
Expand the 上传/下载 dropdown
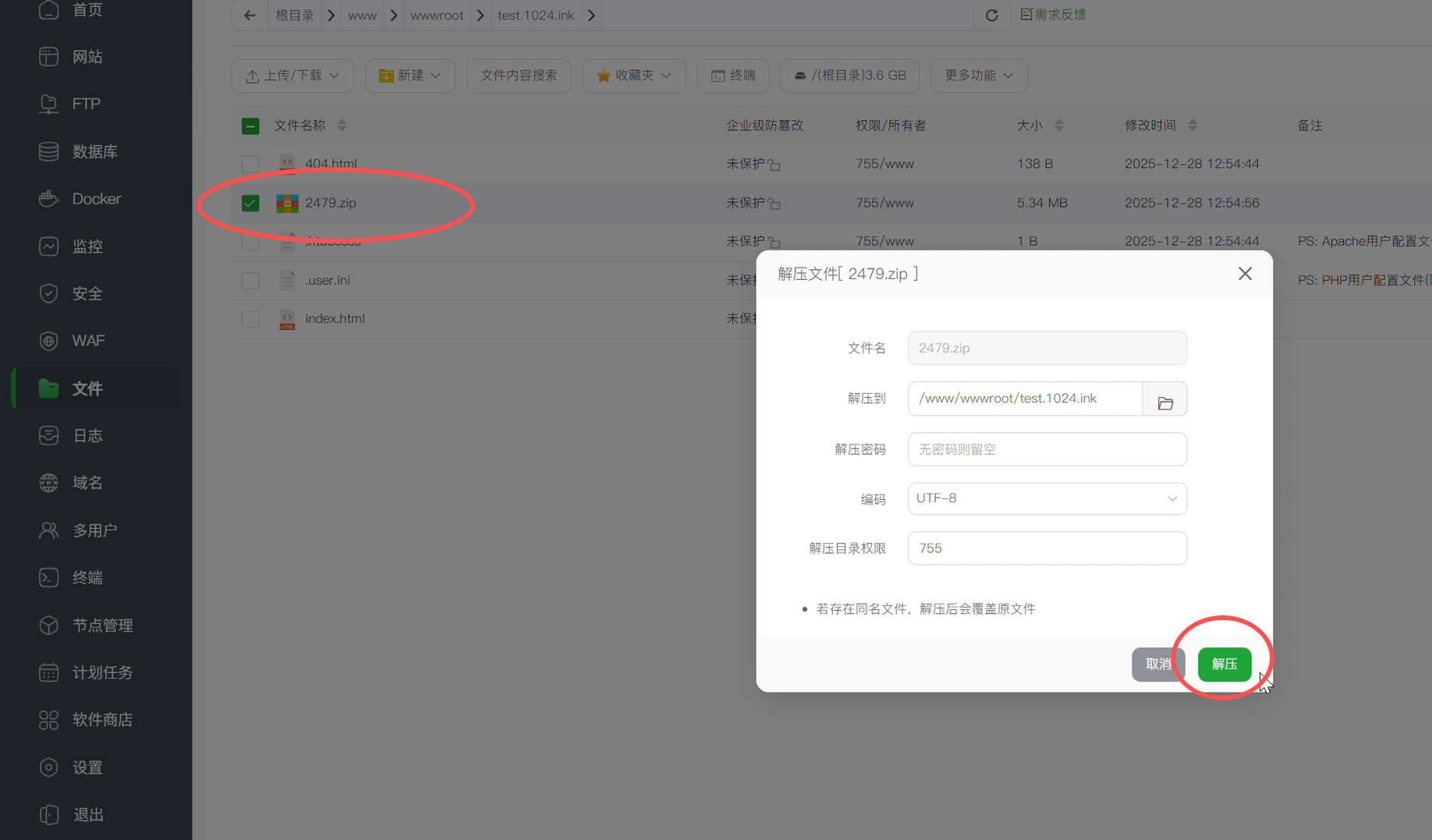(292, 76)
